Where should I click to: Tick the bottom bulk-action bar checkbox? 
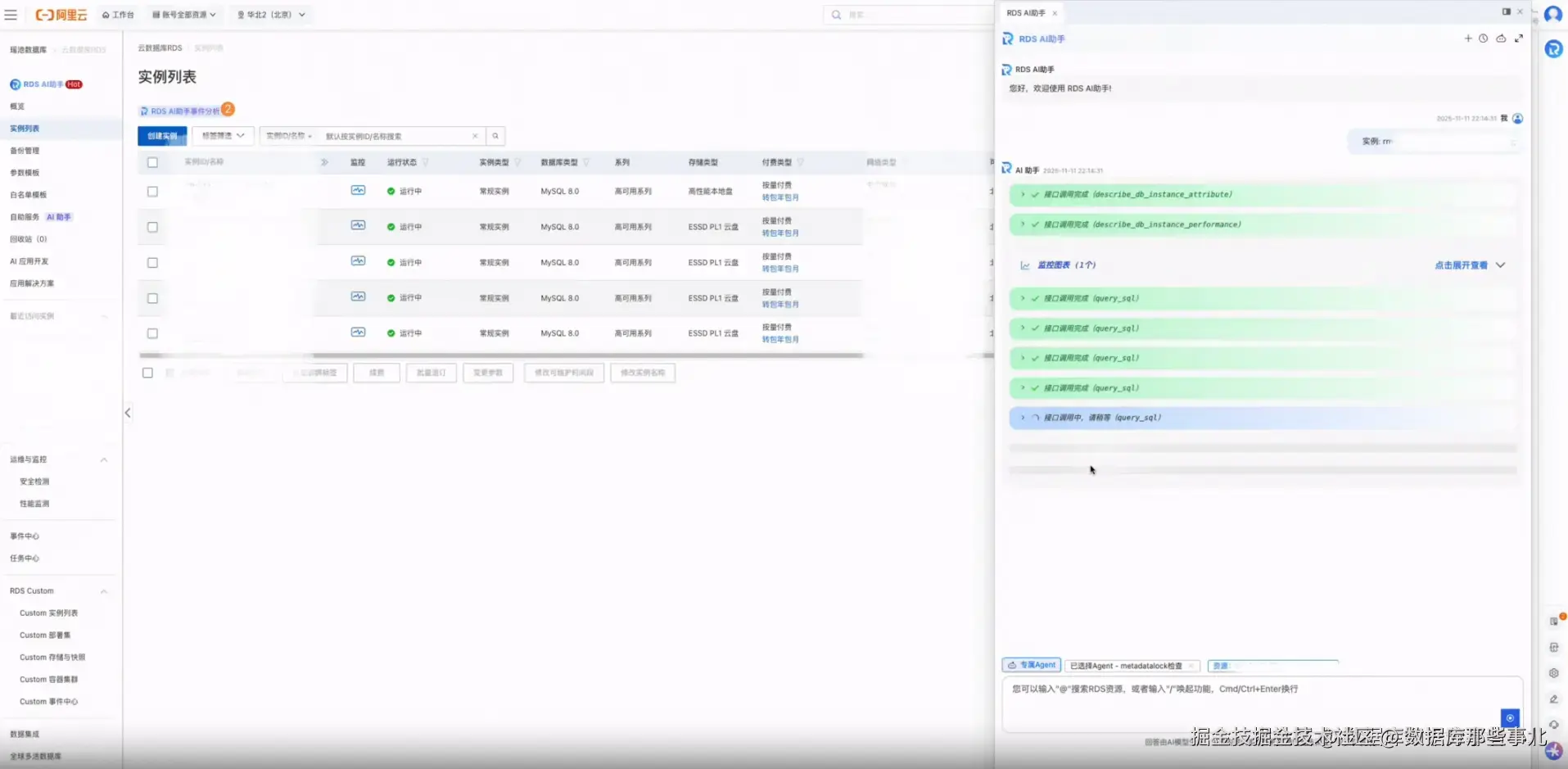[x=147, y=373]
